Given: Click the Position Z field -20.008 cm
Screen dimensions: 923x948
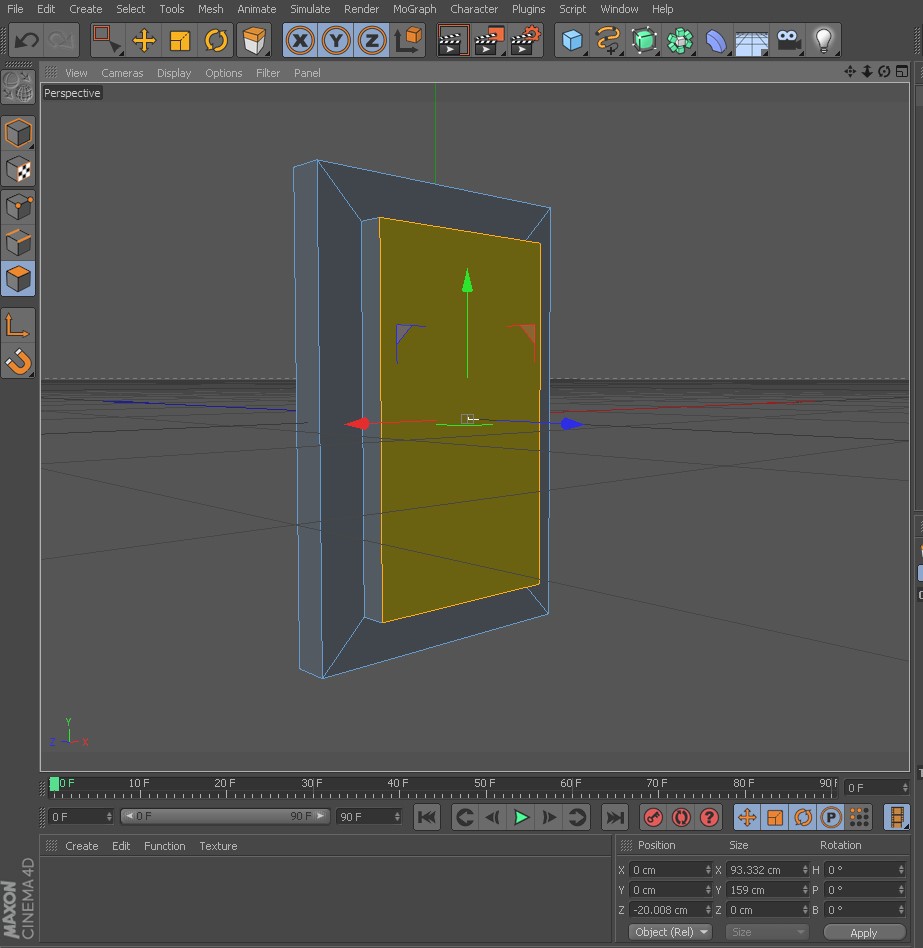Looking at the screenshot, I should coord(670,910).
